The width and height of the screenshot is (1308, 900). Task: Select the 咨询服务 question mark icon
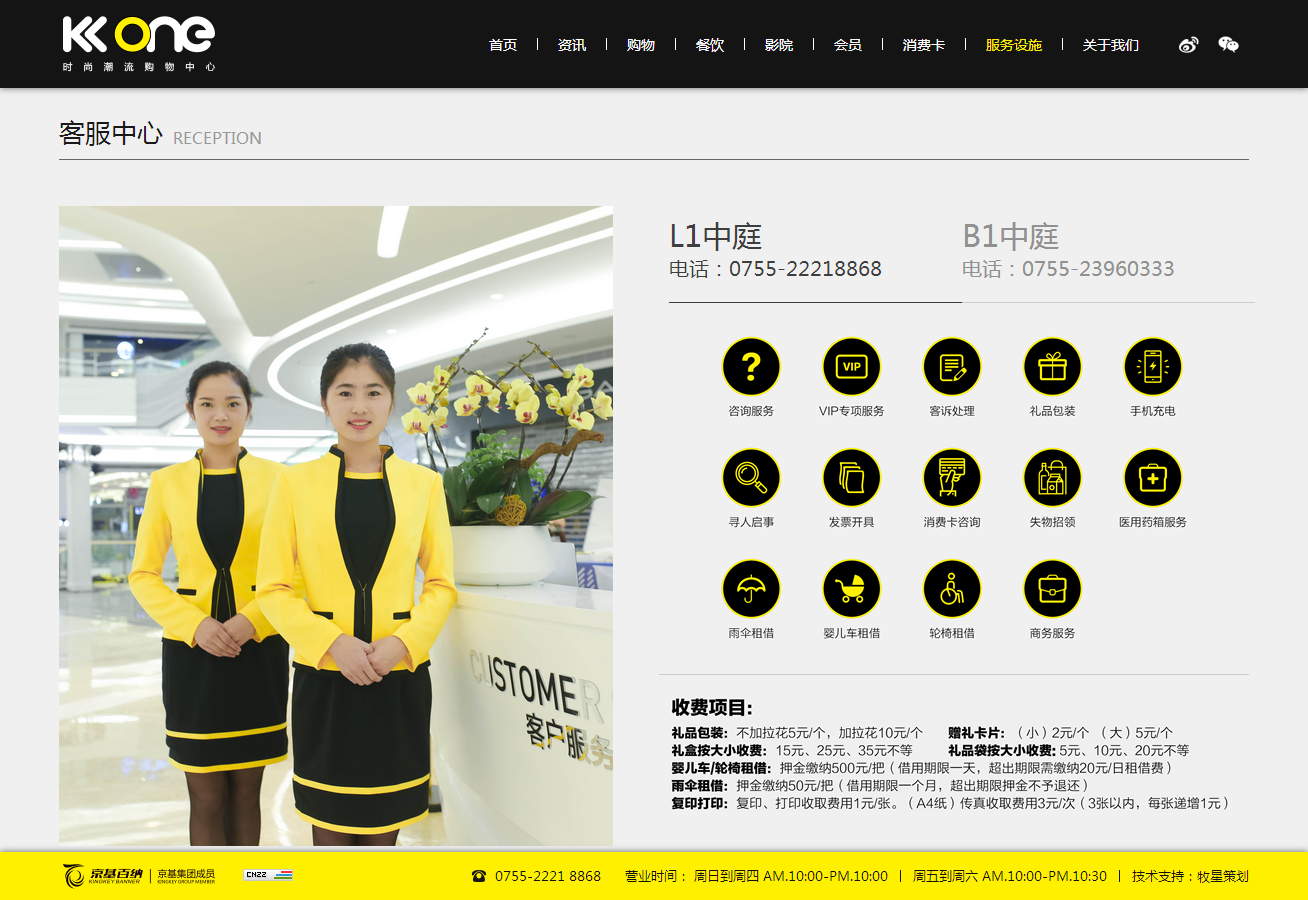[x=751, y=366]
